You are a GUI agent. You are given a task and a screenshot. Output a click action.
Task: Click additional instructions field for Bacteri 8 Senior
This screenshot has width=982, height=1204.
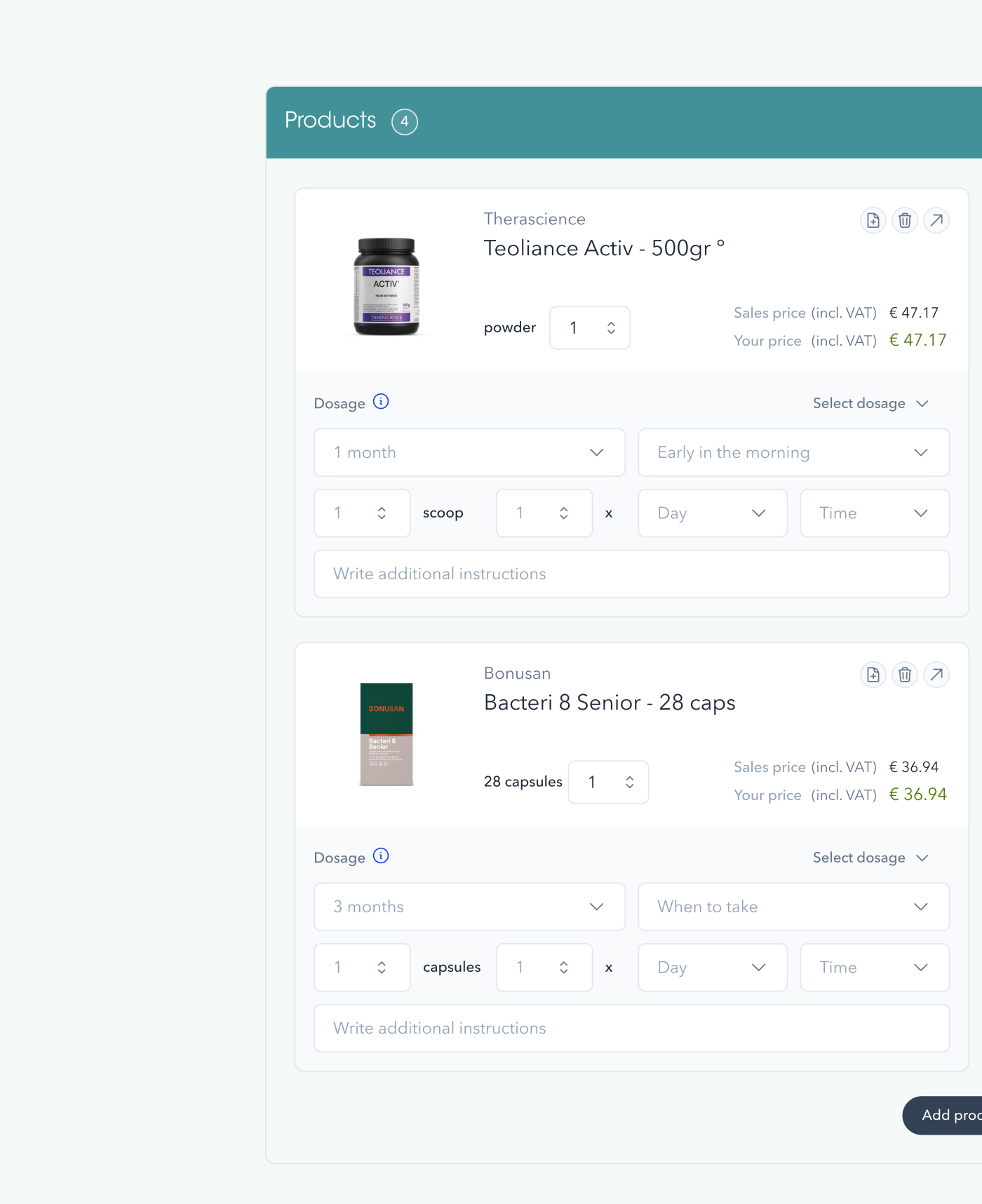(631, 1028)
